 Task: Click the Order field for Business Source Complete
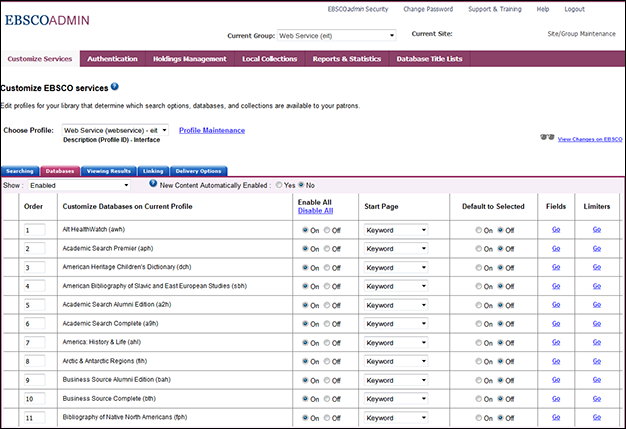(34, 399)
